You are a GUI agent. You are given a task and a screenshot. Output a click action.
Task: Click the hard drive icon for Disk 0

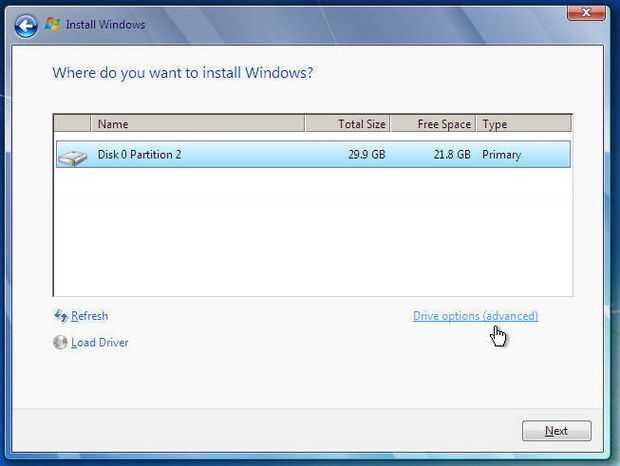(x=72, y=158)
